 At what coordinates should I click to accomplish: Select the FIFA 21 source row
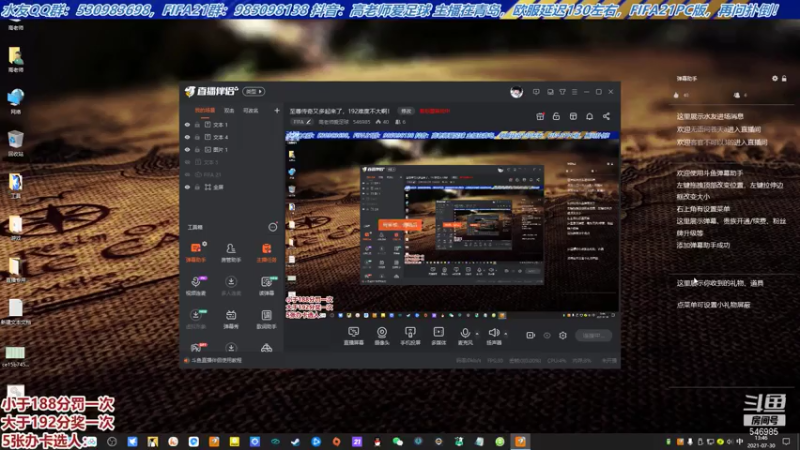pyautogui.click(x=232, y=174)
